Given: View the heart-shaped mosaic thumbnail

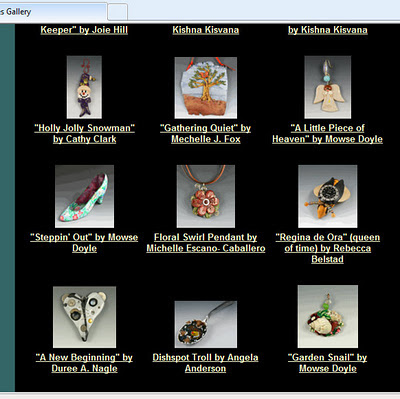Looking at the screenshot, I should tap(84, 317).
